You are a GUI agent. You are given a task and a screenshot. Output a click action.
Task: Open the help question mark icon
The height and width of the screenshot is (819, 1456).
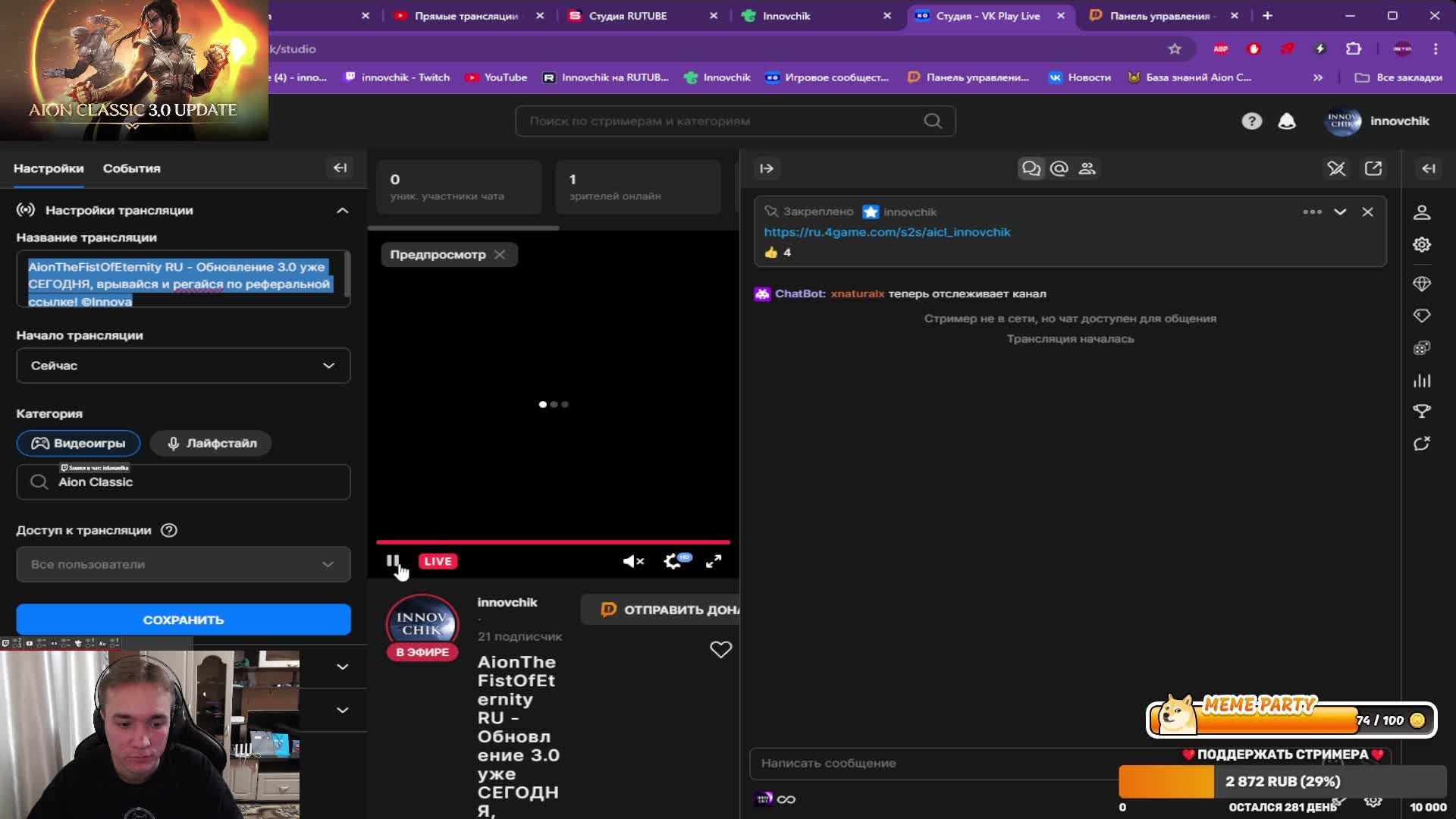[x=1251, y=121]
